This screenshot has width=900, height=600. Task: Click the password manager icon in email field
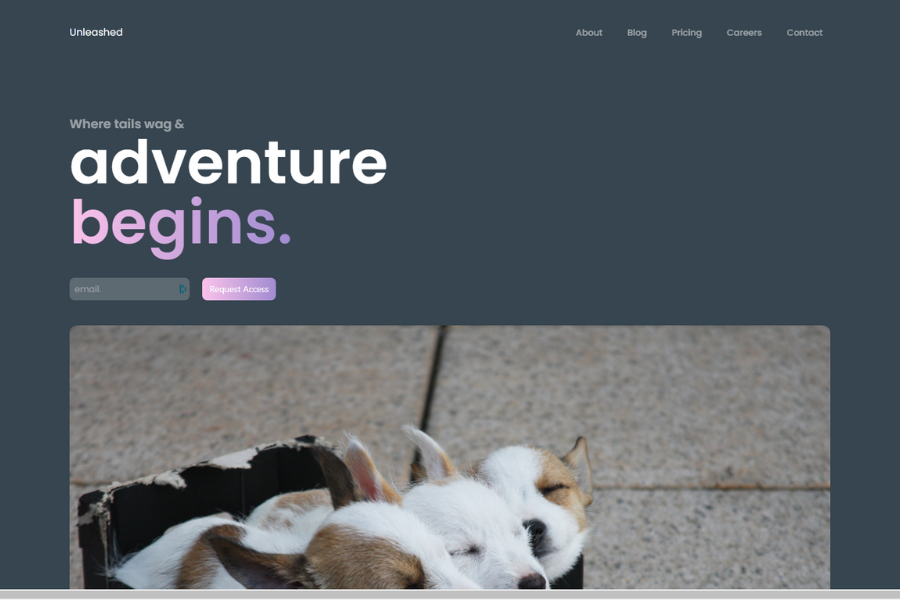[183, 289]
